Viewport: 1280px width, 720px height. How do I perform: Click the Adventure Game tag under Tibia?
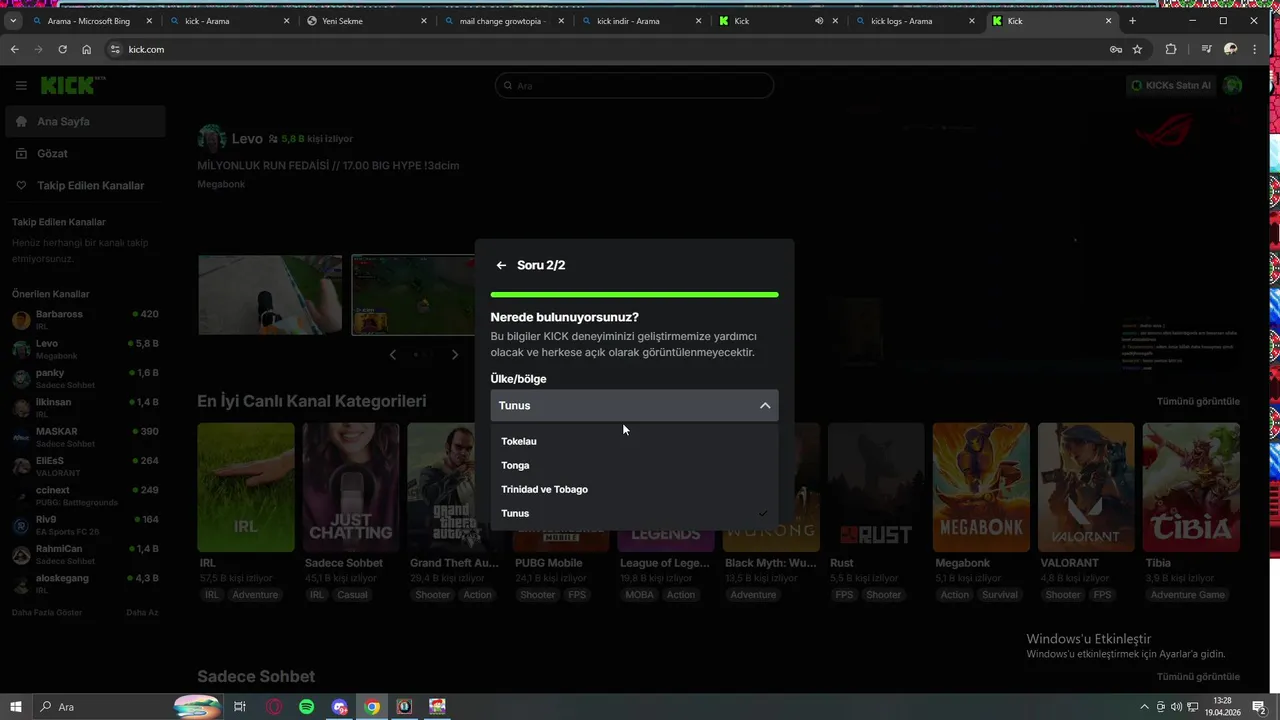(x=1187, y=595)
